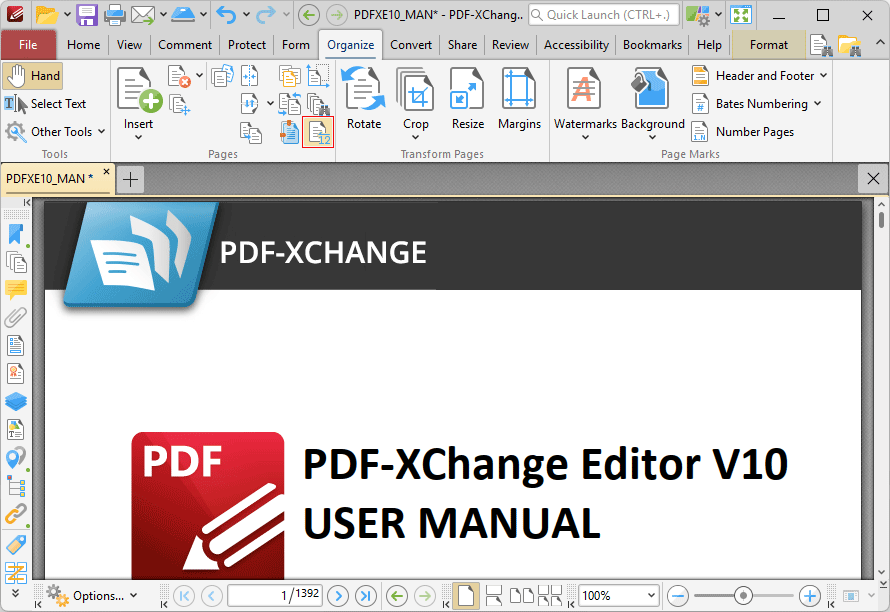Open the Comments pane in the sidebar

pos(16,290)
